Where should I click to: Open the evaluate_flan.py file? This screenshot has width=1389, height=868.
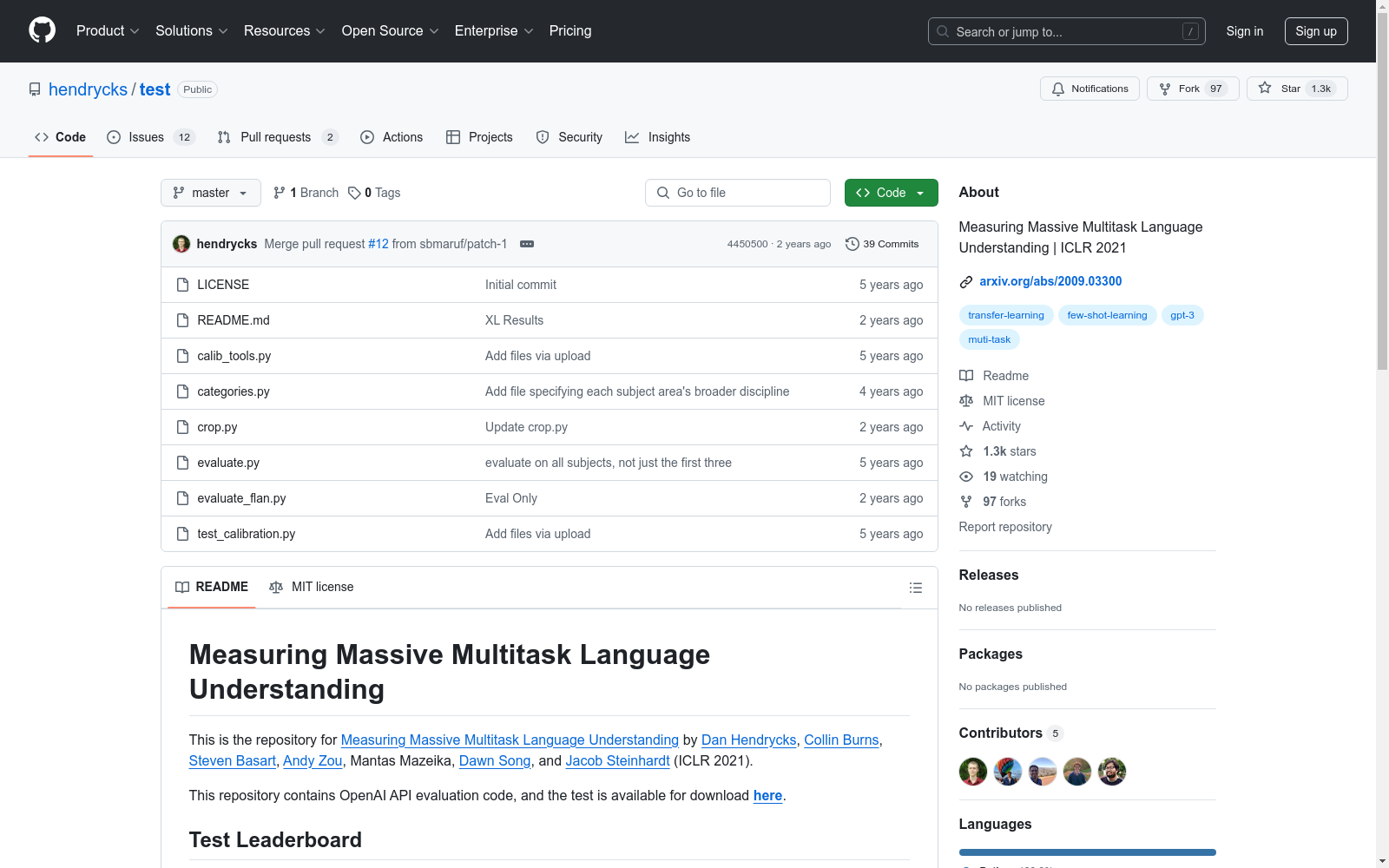click(x=241, y=498)
